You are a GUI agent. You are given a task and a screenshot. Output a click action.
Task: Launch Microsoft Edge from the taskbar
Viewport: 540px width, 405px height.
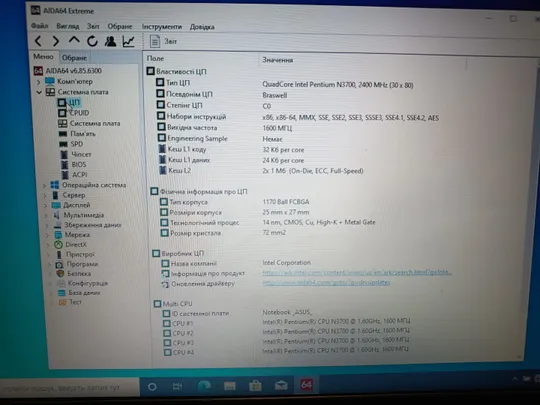point(204,386)
